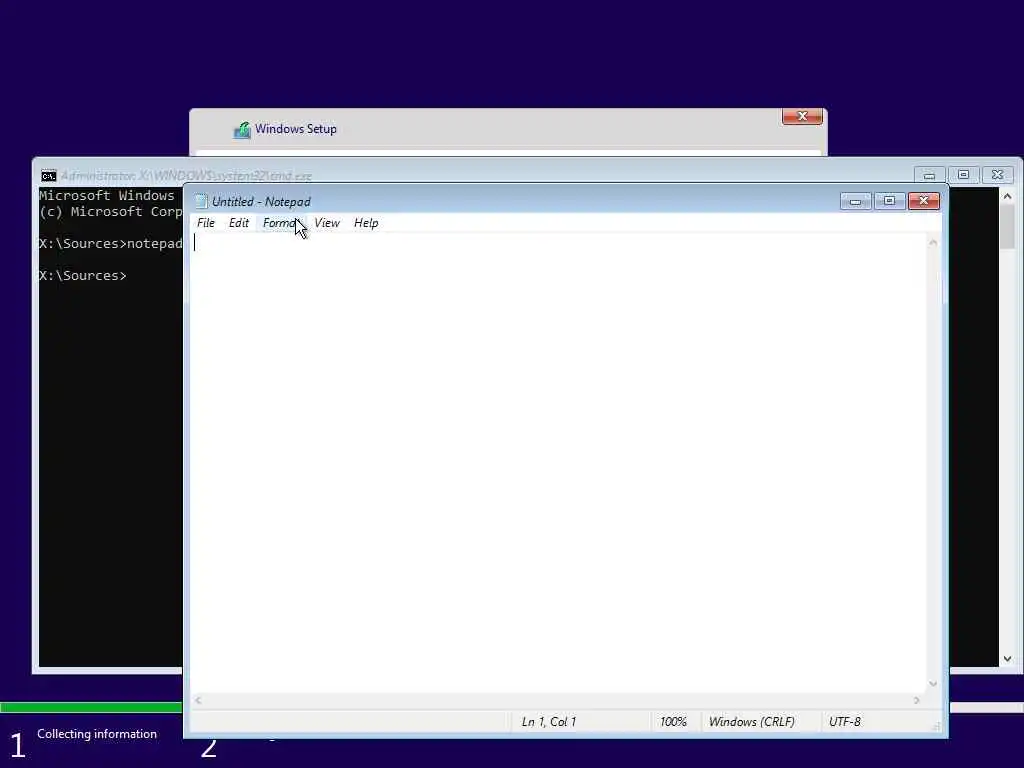Close the Windows Setup window
The width and height of the screenshot is (1024, 768).
pyautogui.click(x=802, y=116)
